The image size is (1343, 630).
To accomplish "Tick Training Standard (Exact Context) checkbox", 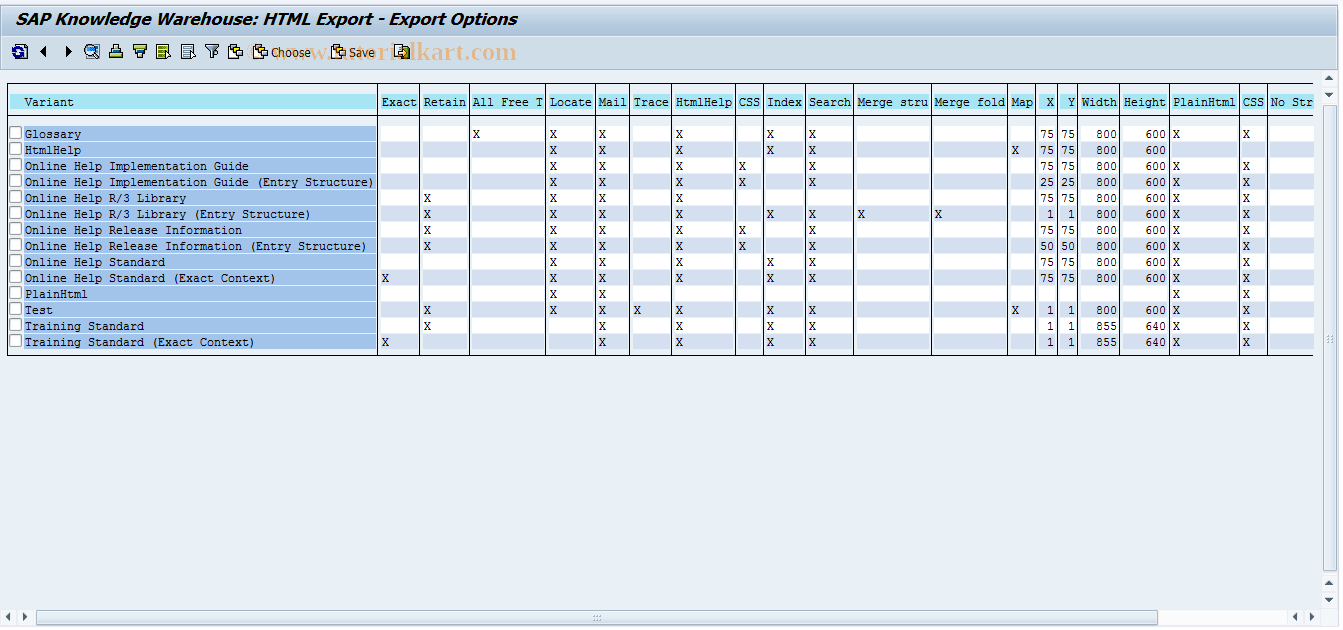I will coord(15,341).
